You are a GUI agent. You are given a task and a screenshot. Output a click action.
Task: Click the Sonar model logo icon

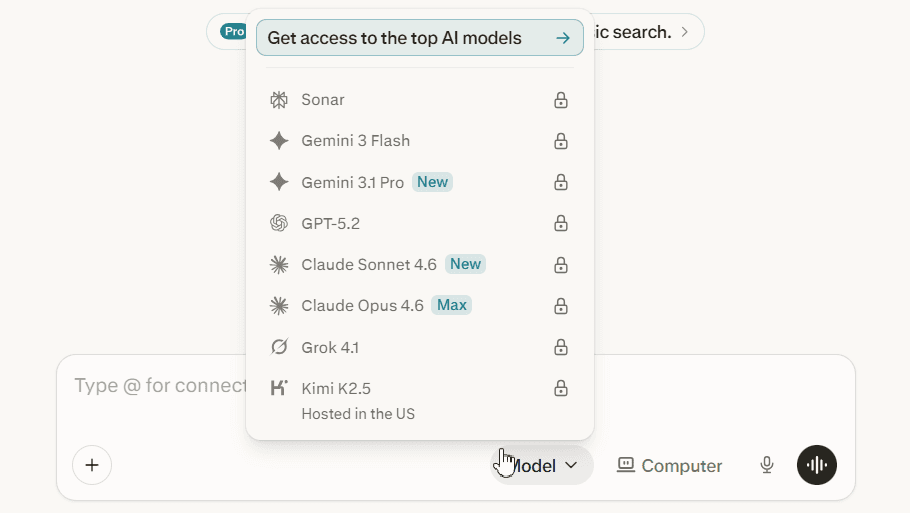coord(279,100)
